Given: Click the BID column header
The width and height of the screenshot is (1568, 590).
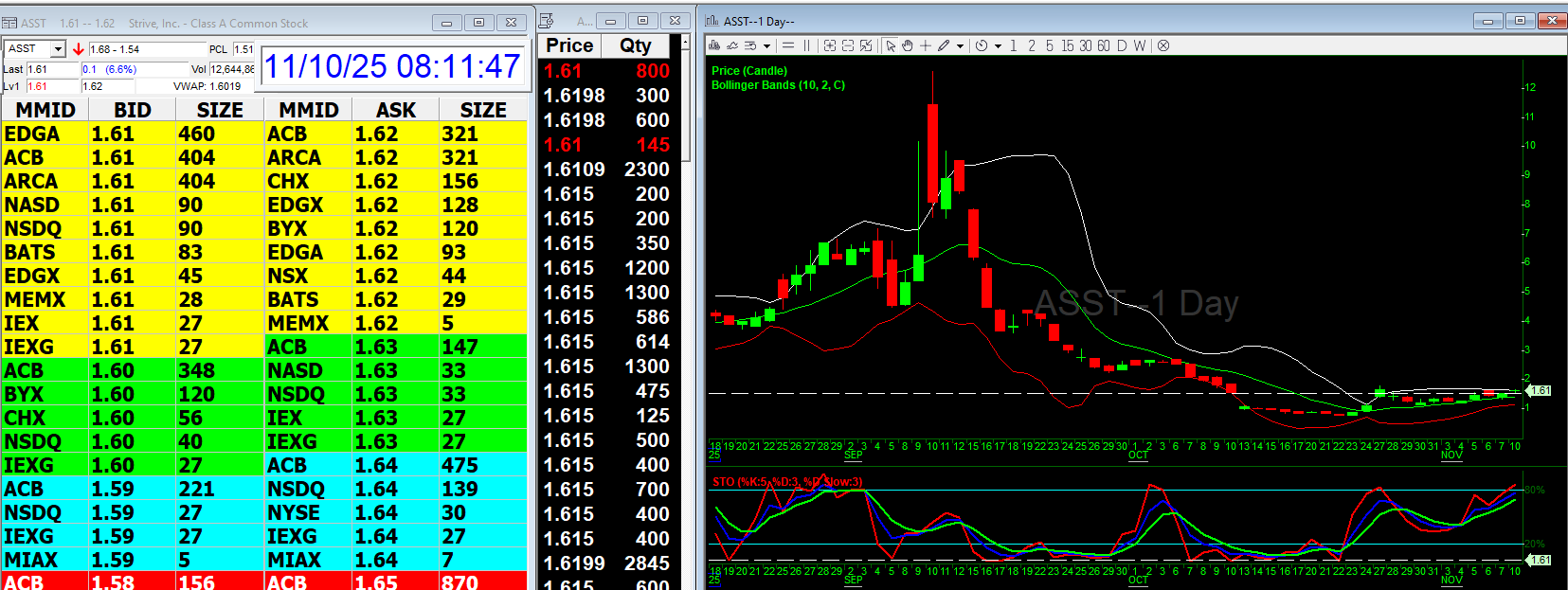Looking at the screenshot, I should point(133,110).
